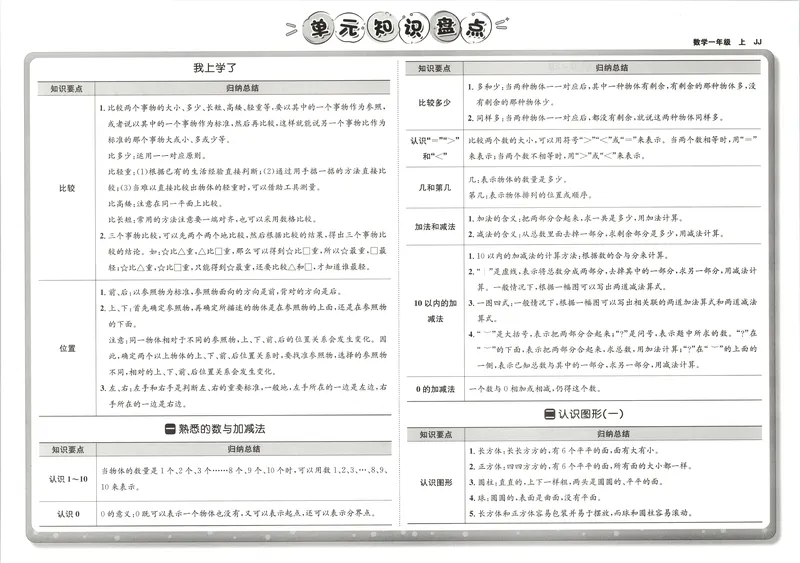
Task: Click the line '4. 球:圆圆的,表面是曲面,没有平面。'
Action: [x=535, y=498]
